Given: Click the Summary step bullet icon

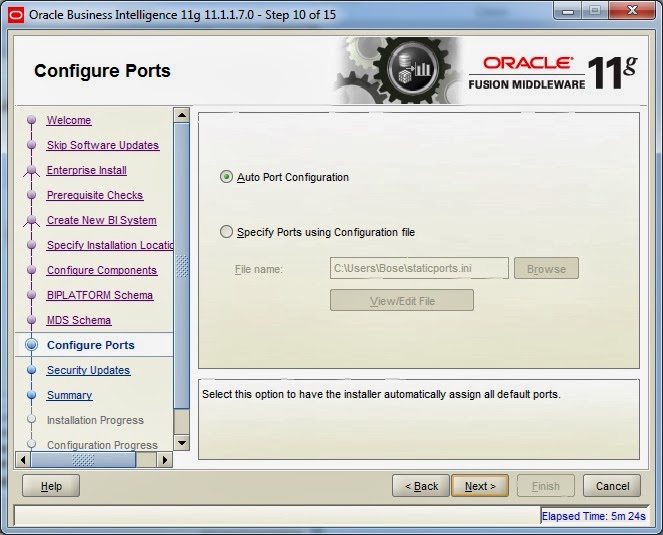Looking at the screenshot, I should tap(31, 395).
